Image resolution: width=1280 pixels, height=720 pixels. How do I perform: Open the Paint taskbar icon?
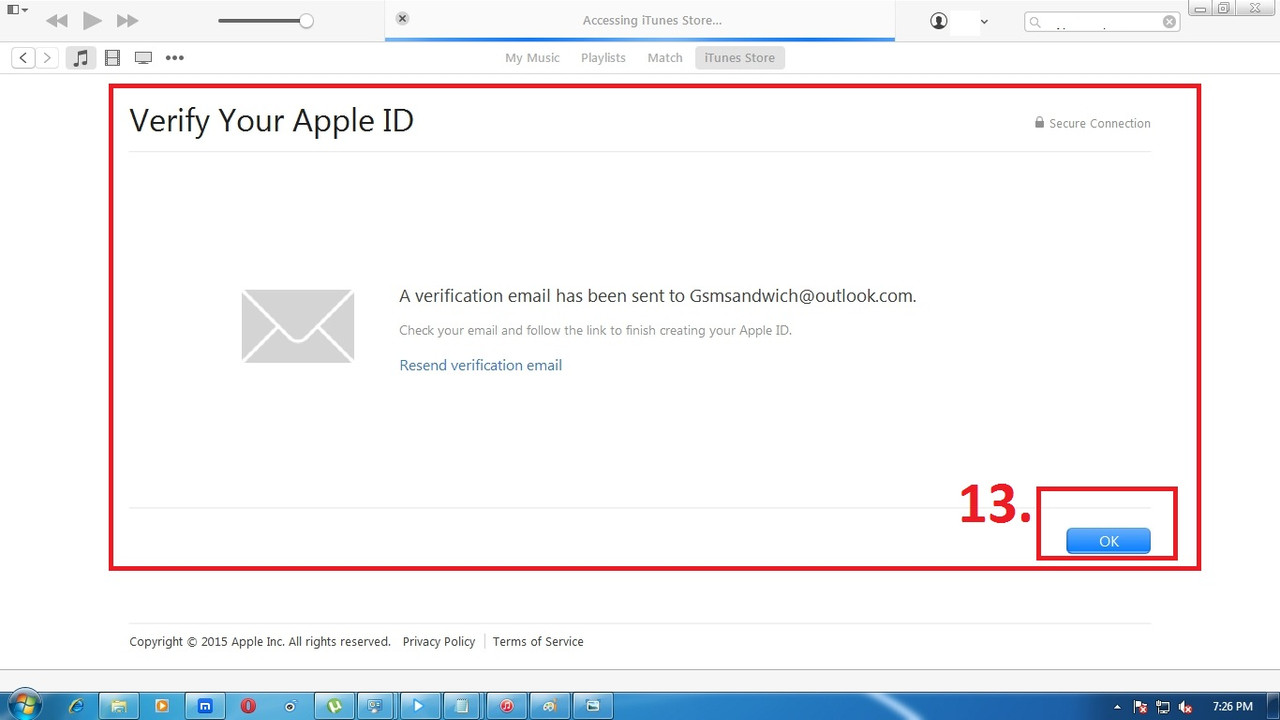[549, 706]
